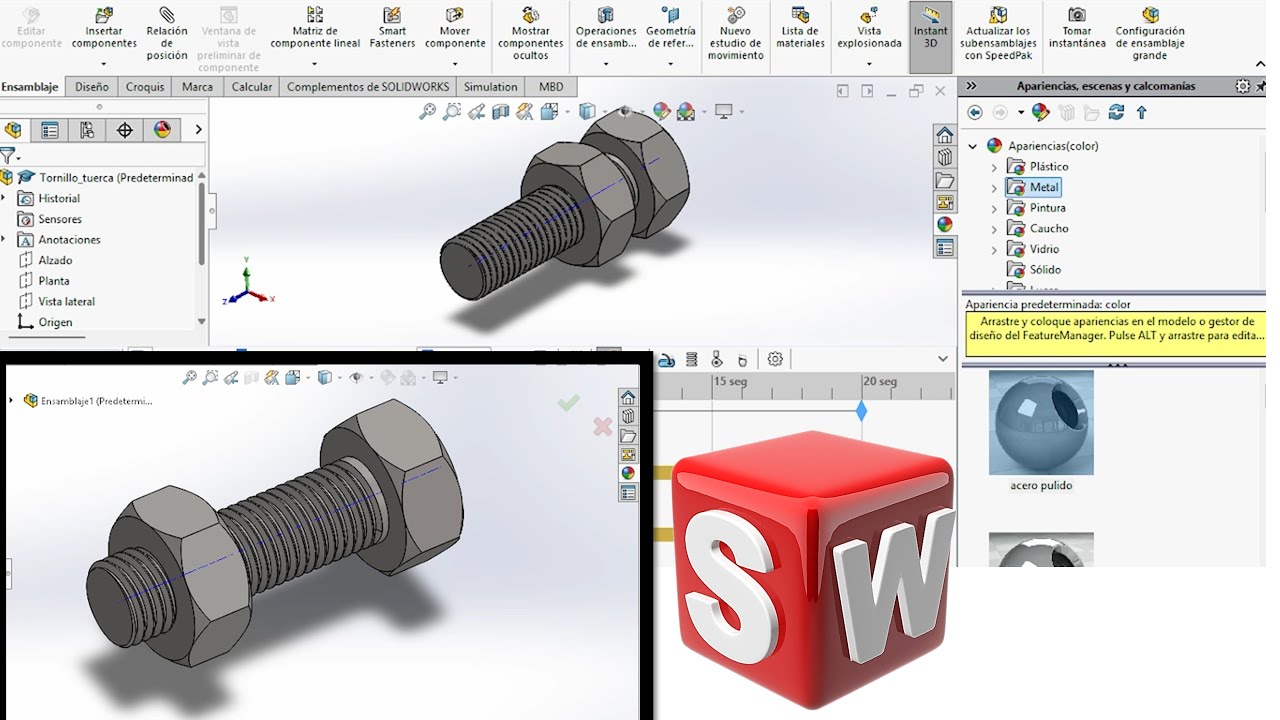Image resolution: width=1280 pixels, height=720 pixels.
Task: Open the Croquis tab
Action: click(145, 87)
